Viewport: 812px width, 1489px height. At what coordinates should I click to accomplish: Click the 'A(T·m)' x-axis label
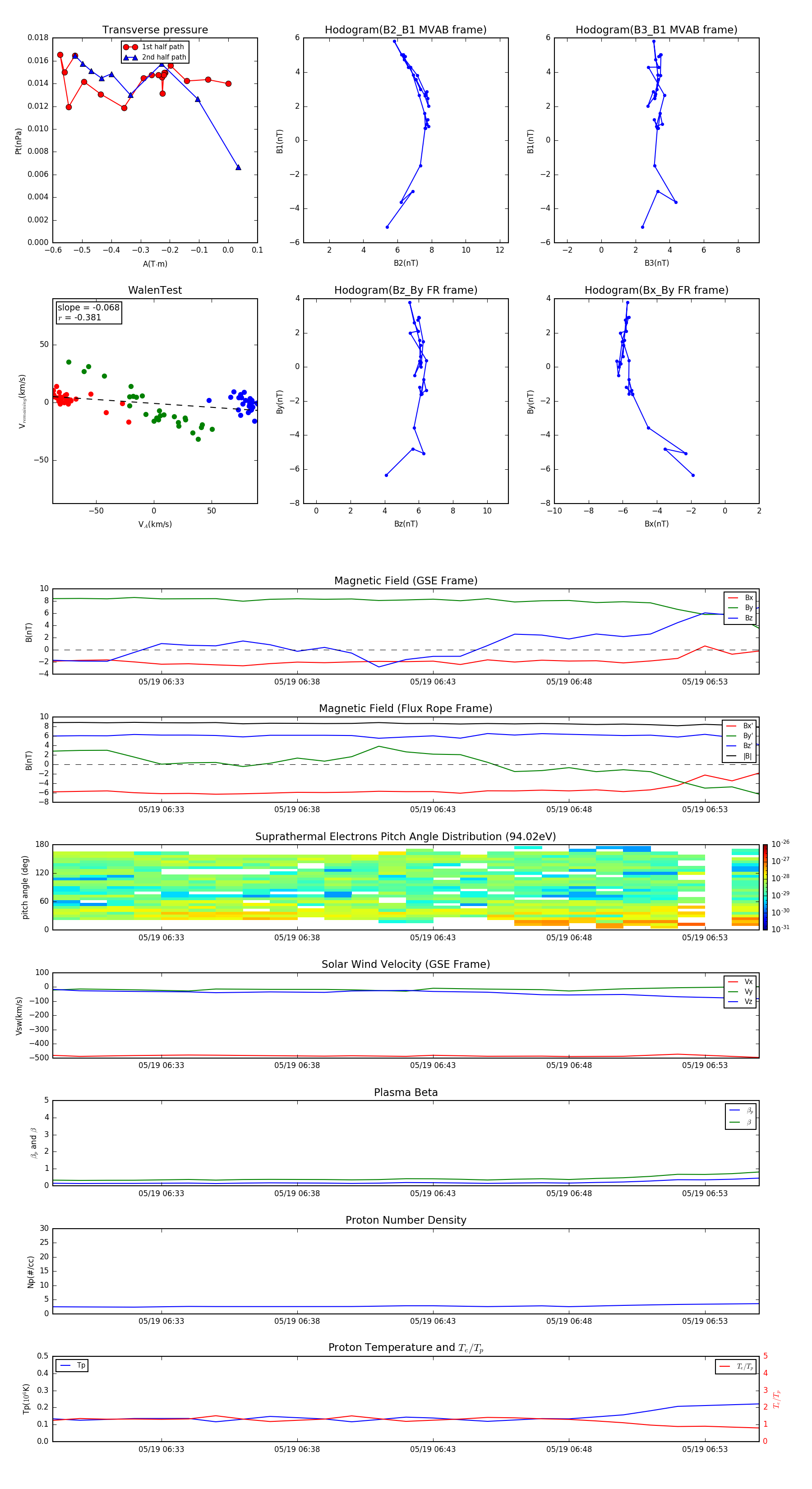point(155,264)
